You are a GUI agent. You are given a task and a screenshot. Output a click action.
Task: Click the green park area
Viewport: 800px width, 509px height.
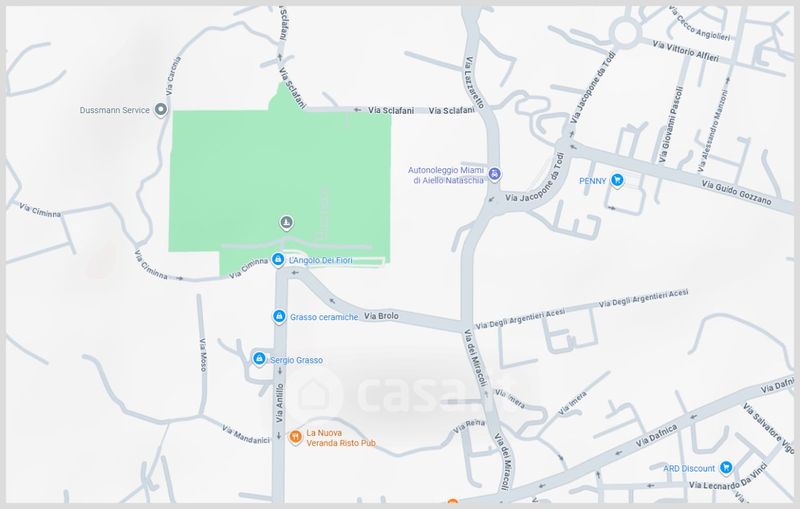pyautogui.click(x=280, y=179)
